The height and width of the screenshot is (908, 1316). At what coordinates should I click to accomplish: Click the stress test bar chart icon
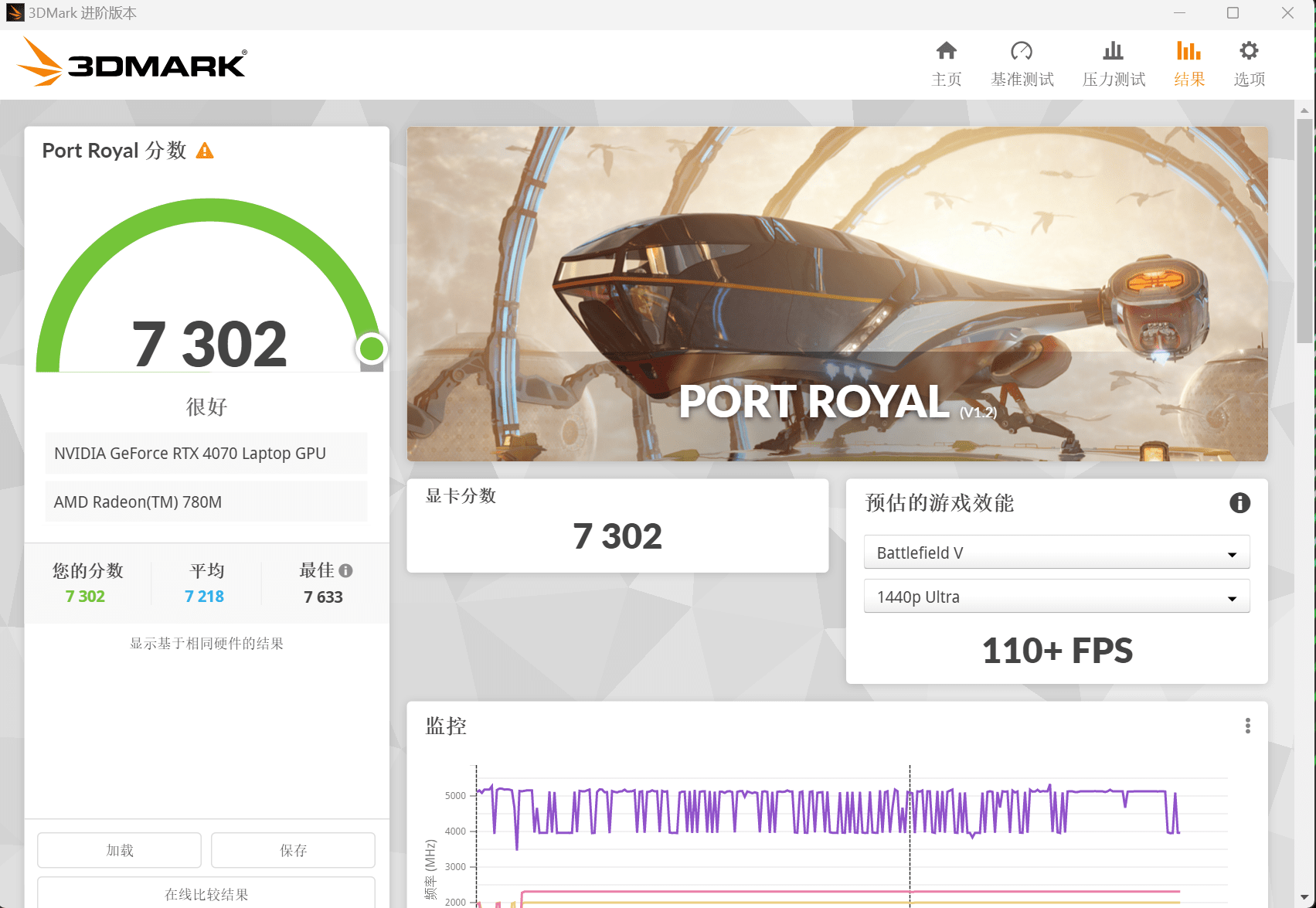[x=1114, y=51]
